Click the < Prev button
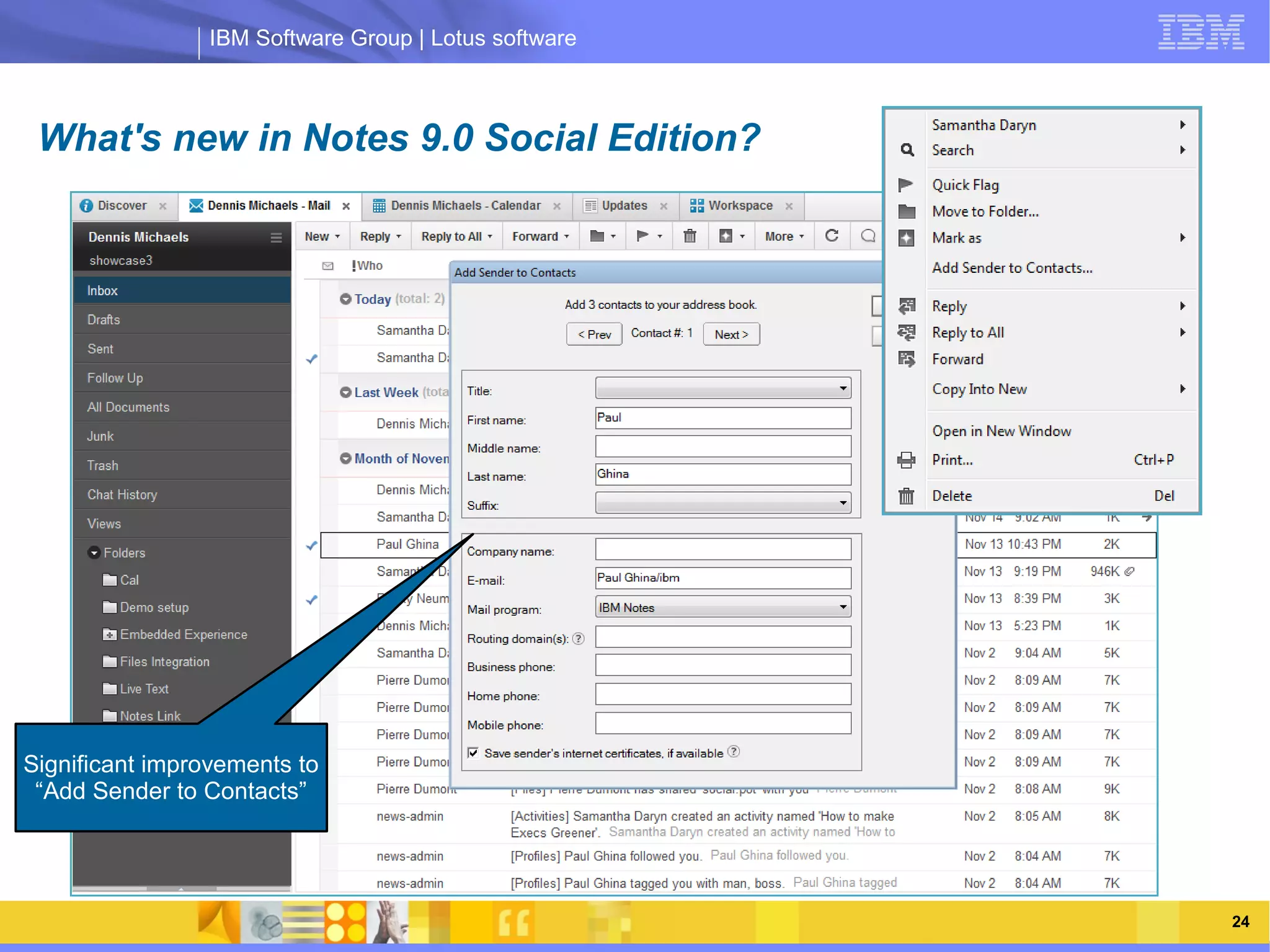Viewport: 1270px width, 952px height. tap(594, 334)
